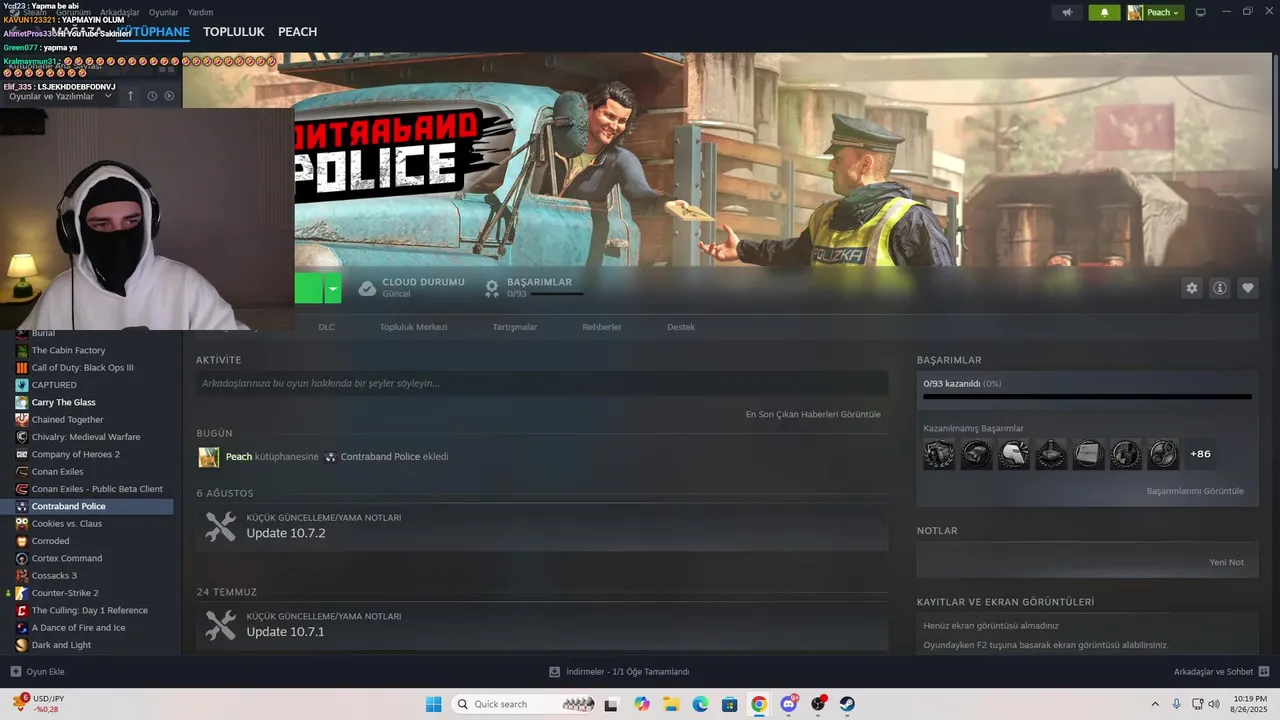1280x720 pixels.
Task: Select Dark and Light in library list
Action: tap(61, 645)
